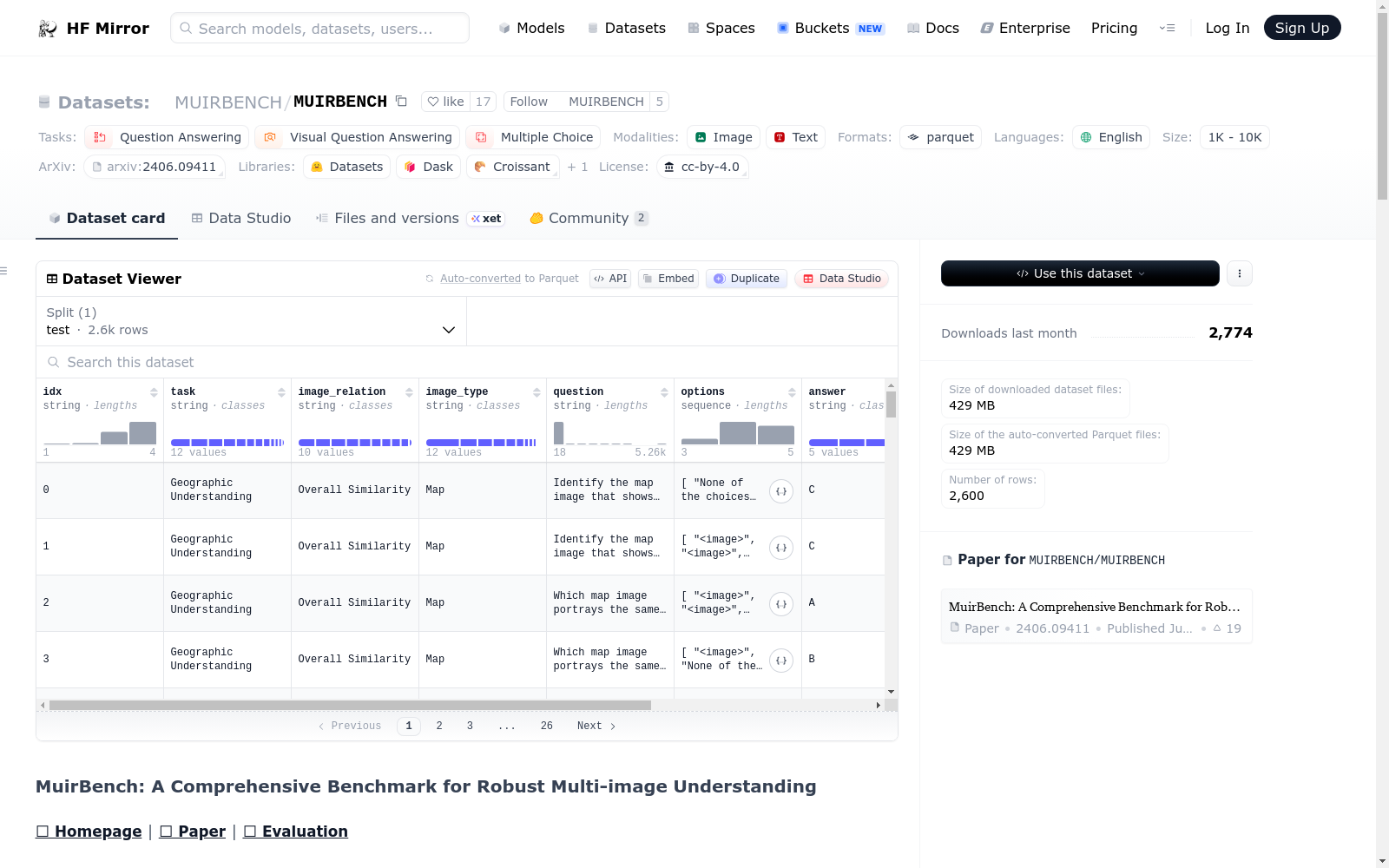Follow the MUIRBENCH organization

point(529,102)
